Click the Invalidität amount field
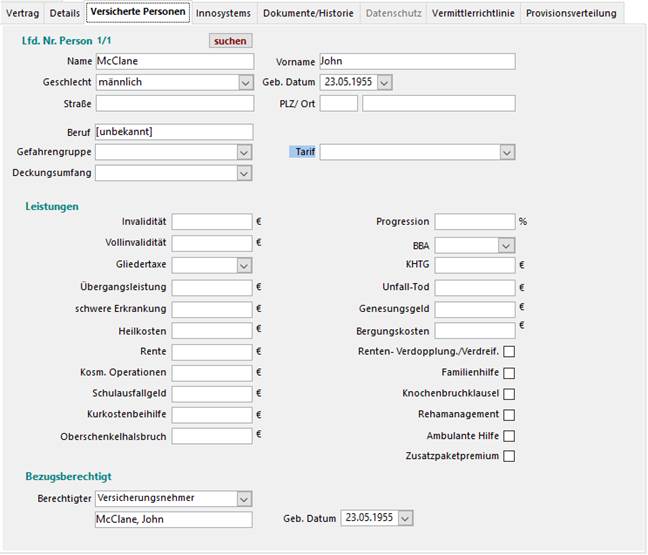648x555 pixels. [x=212, y=222]
